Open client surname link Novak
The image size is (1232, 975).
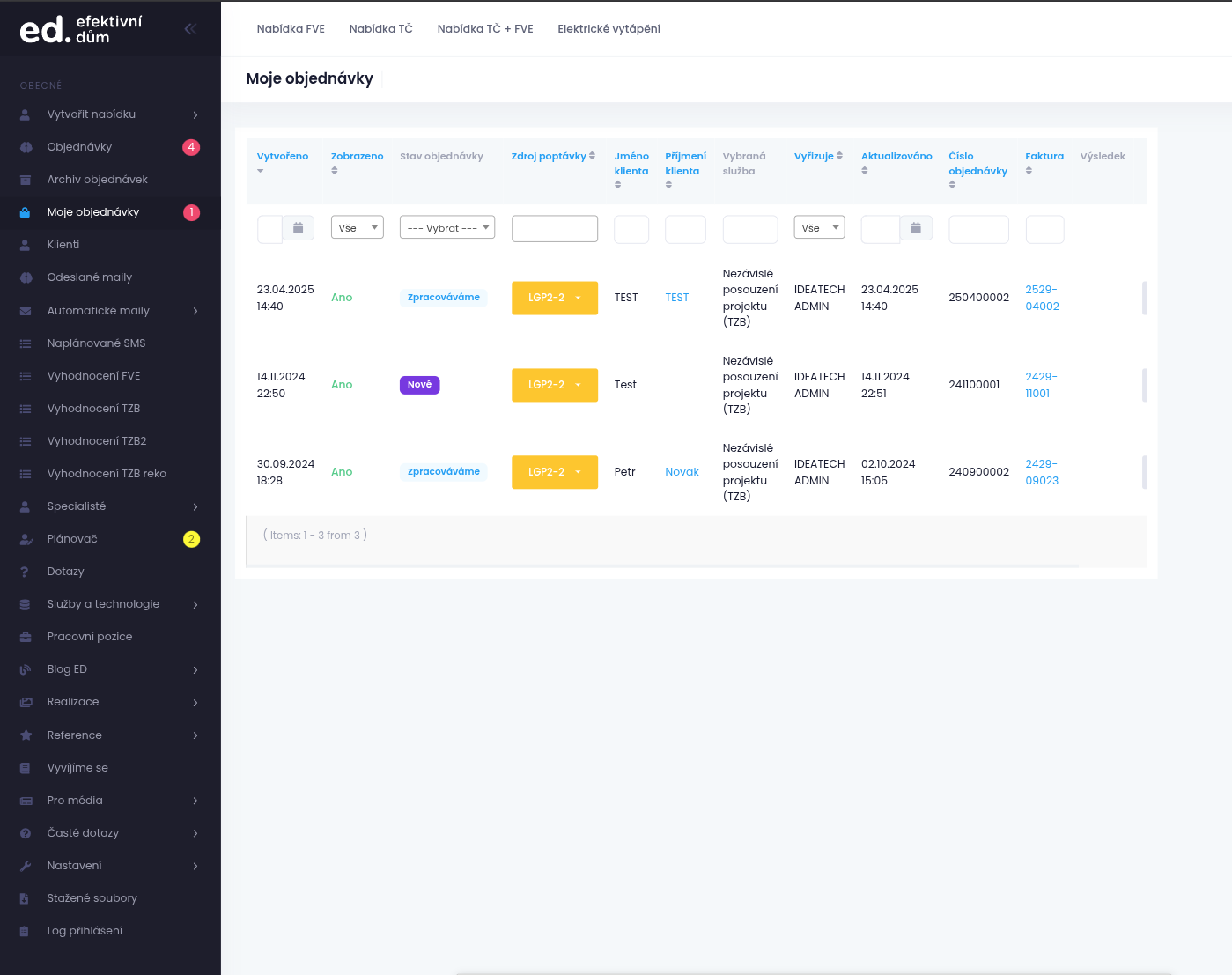pyautogui.click(x=682, y=472)
